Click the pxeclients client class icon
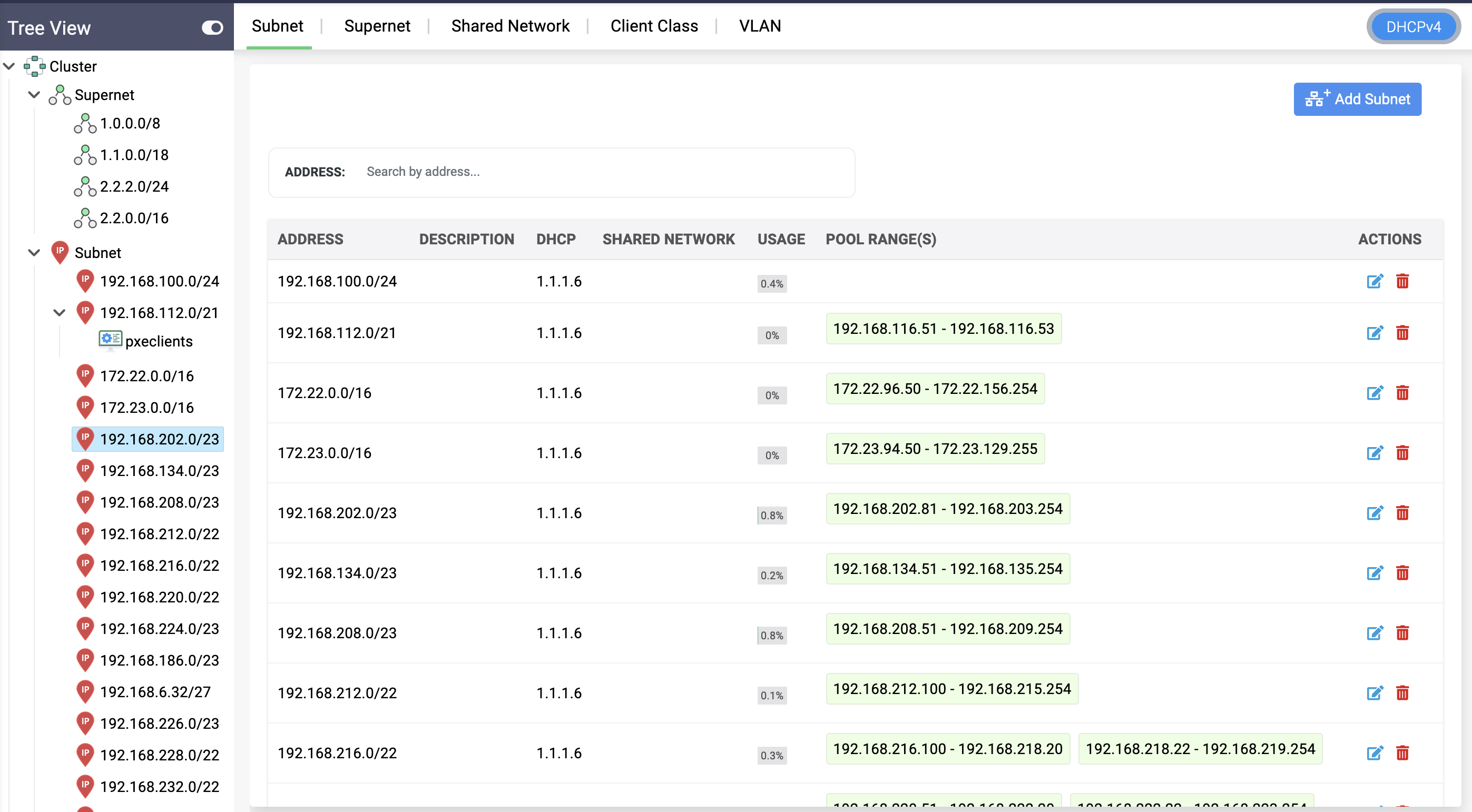 [x=109, y=339]
